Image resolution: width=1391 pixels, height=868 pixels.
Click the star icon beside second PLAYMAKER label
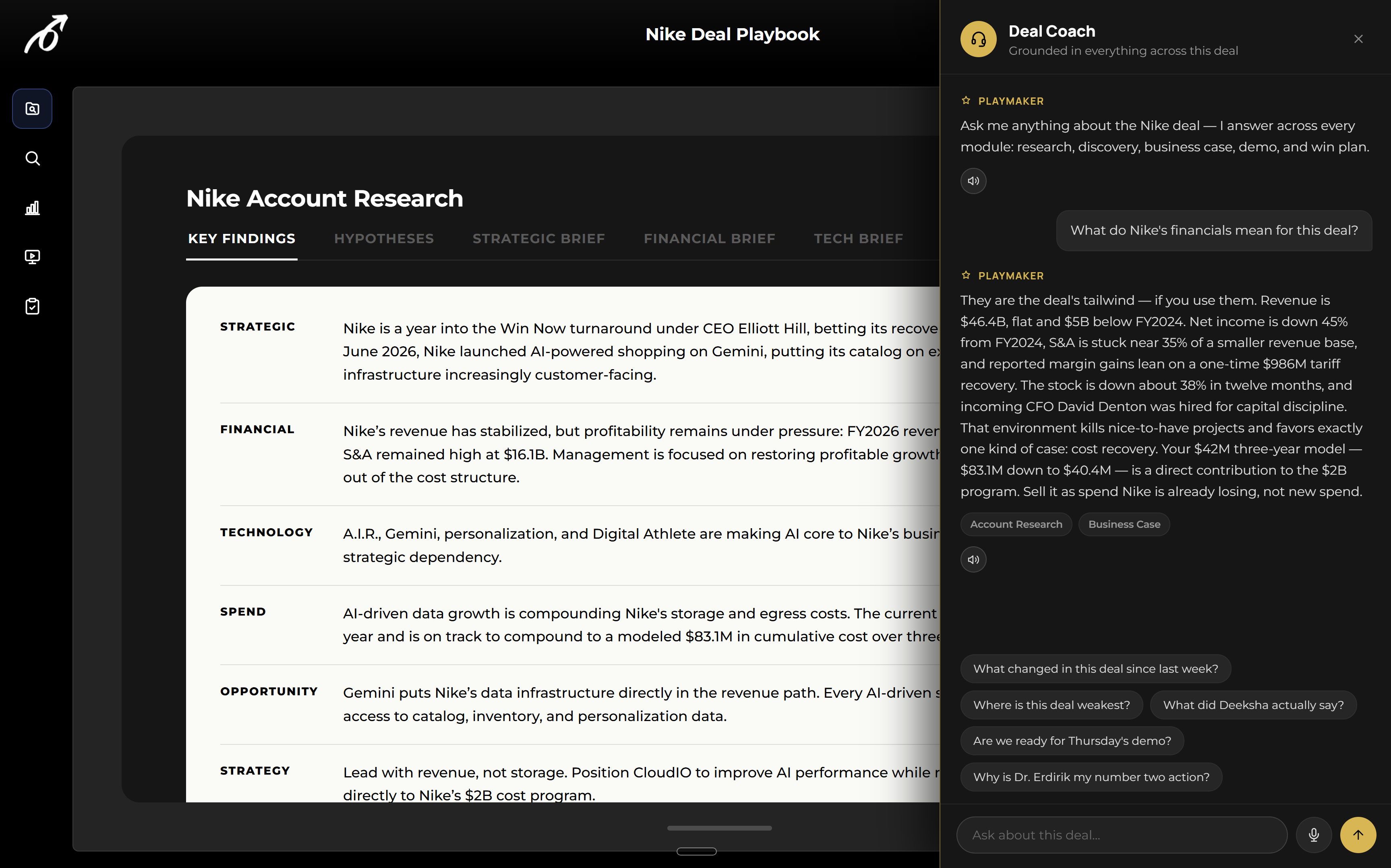pyautogui.click(x=966, y=275)
